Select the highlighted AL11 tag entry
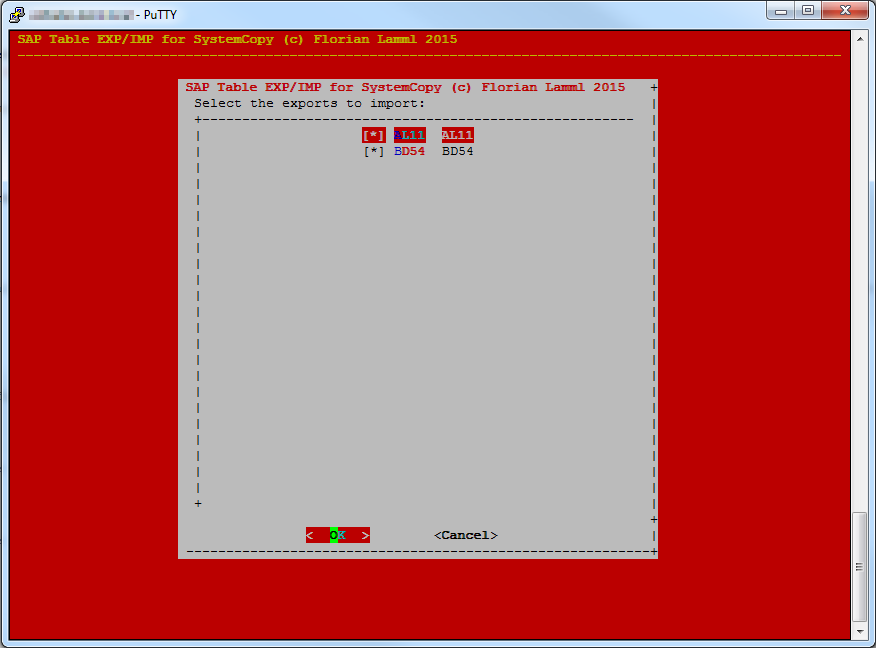The width and height of the screenshot is (876, 648). [410, 135]
